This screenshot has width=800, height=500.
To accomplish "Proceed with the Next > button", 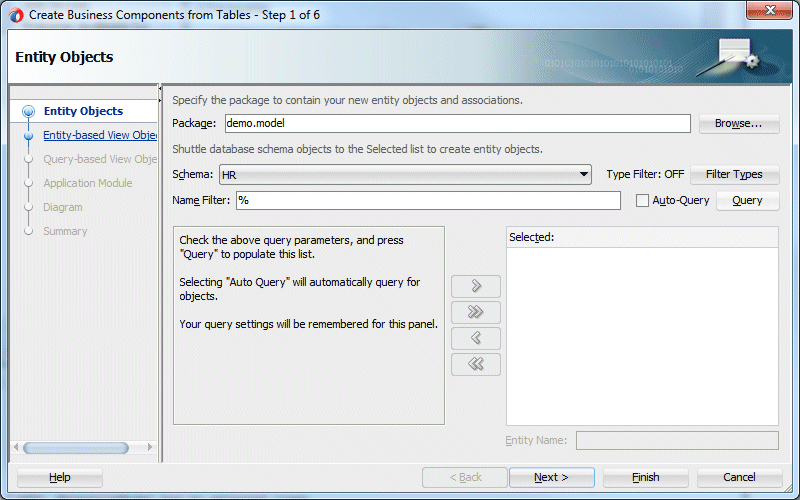I will click(x=552, y=478).
